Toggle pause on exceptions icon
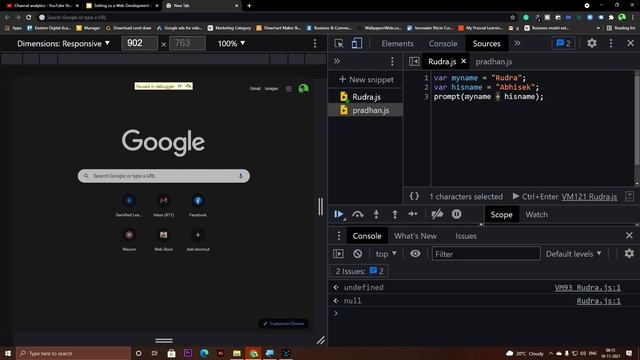 point(456,214)
